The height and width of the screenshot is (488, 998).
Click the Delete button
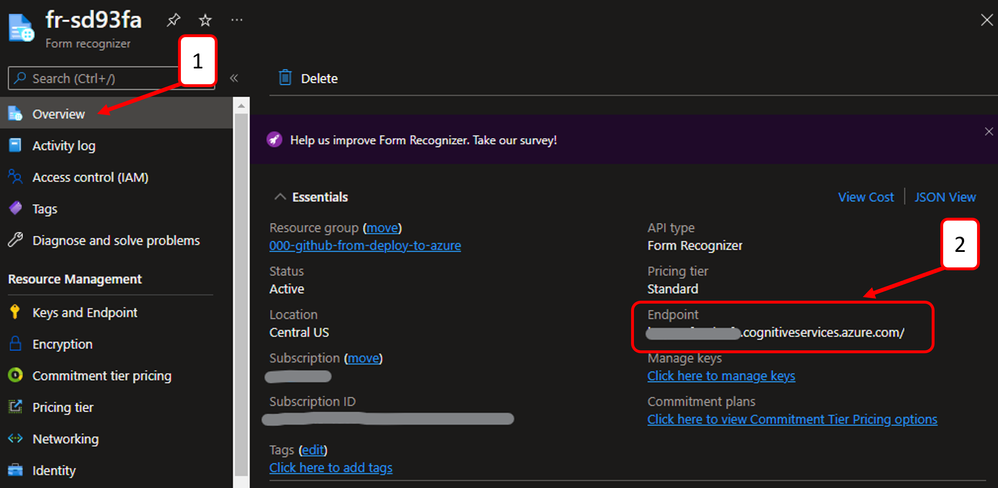point(308,78)
